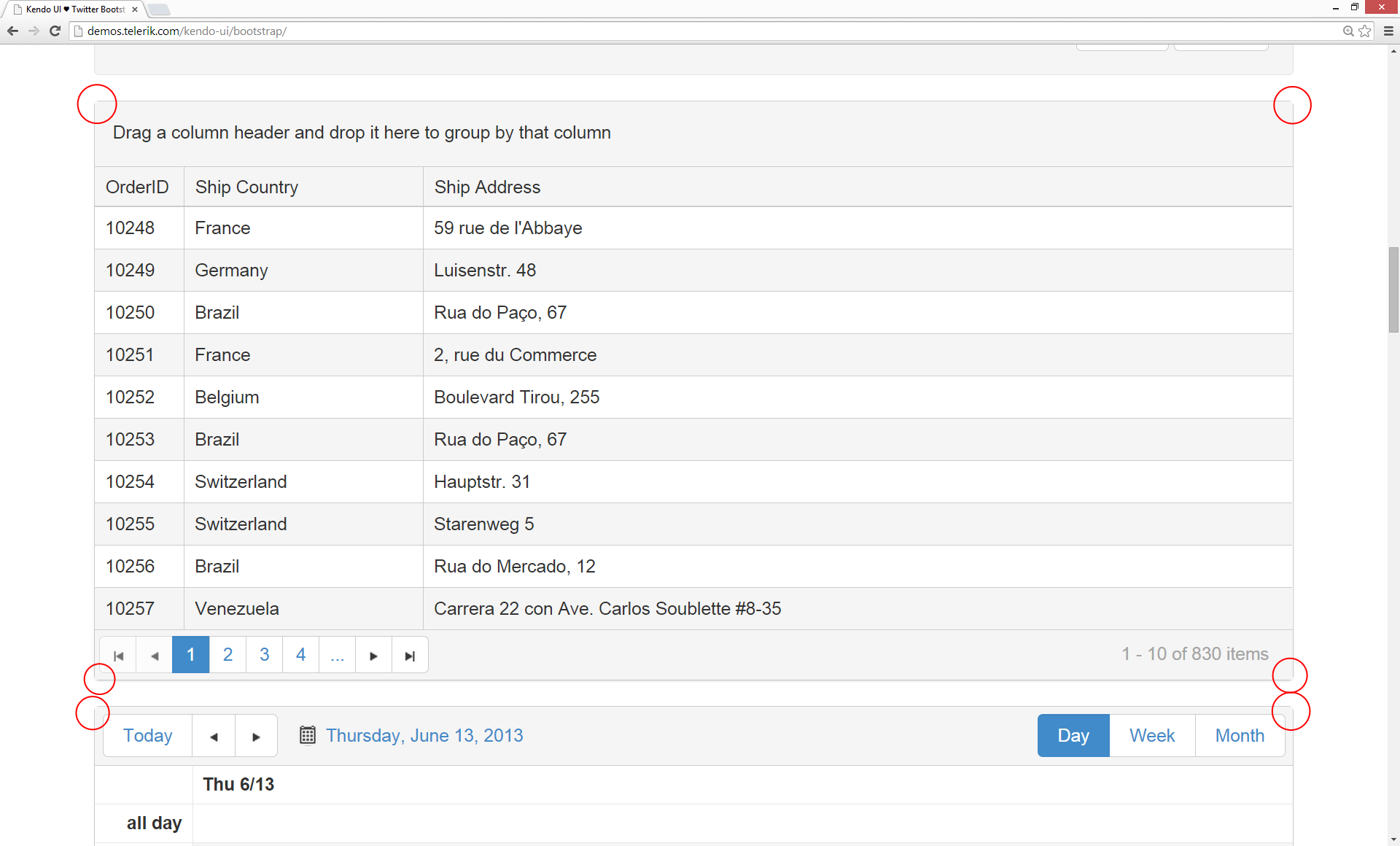The width and height of the screenshot is (1400, 846).
Task: Open grid page 3
Action: [264, 655]
